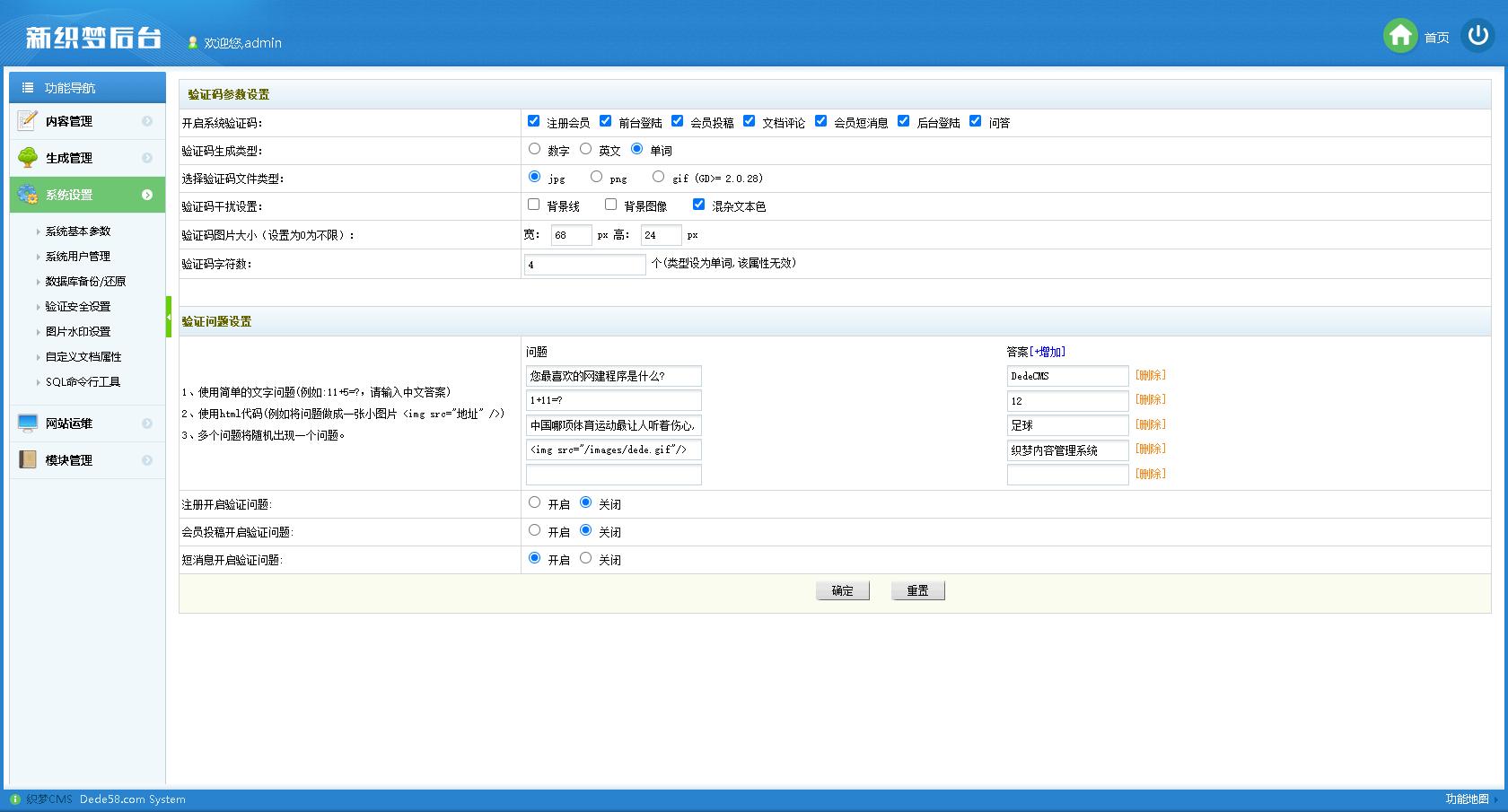
Task: Uncheck the 问答 system captcha checkbox
Action: click(976, 121)
